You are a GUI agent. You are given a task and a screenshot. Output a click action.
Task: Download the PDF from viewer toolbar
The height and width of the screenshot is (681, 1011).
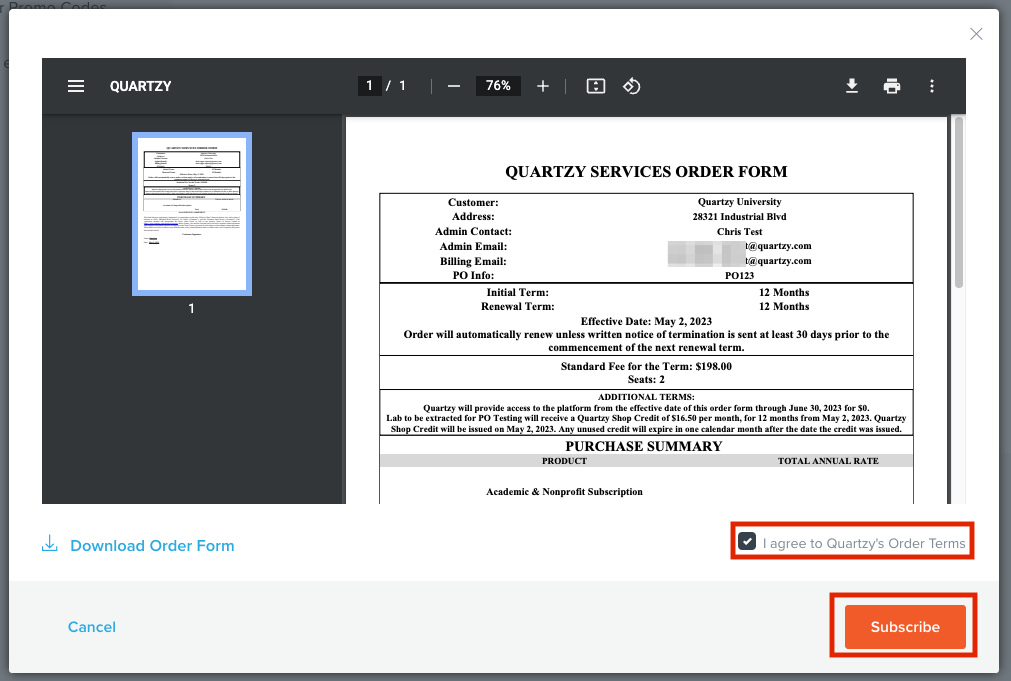coord(852,86)
